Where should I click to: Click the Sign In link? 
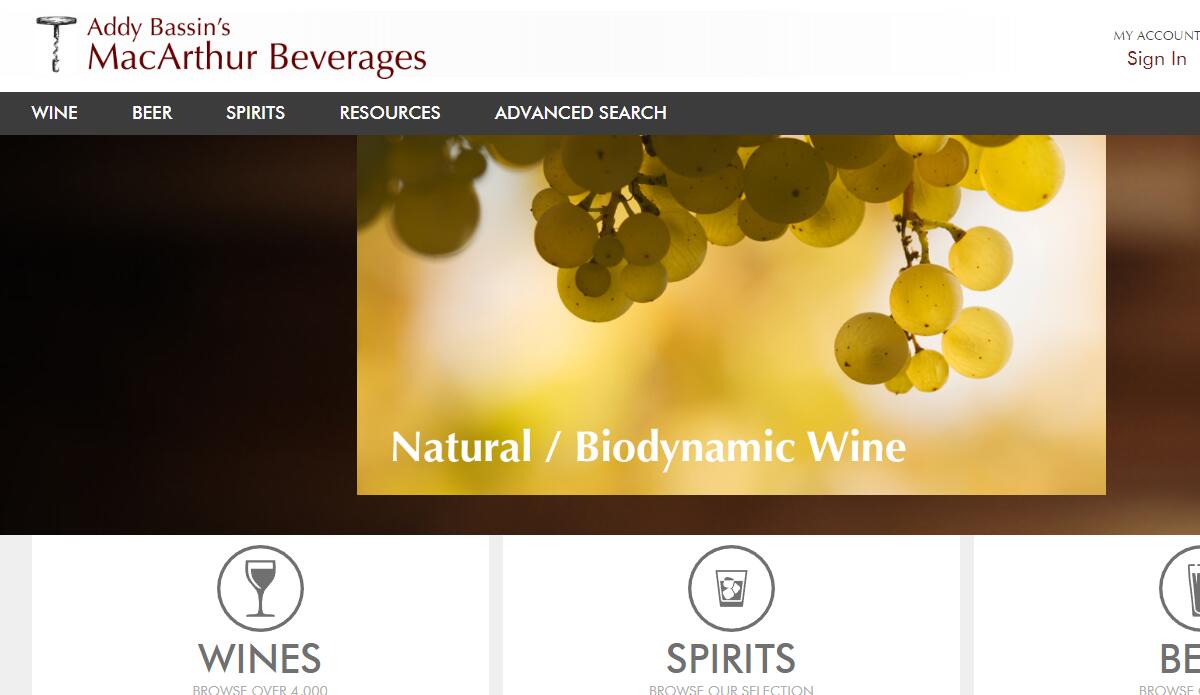pos(1157,59)
